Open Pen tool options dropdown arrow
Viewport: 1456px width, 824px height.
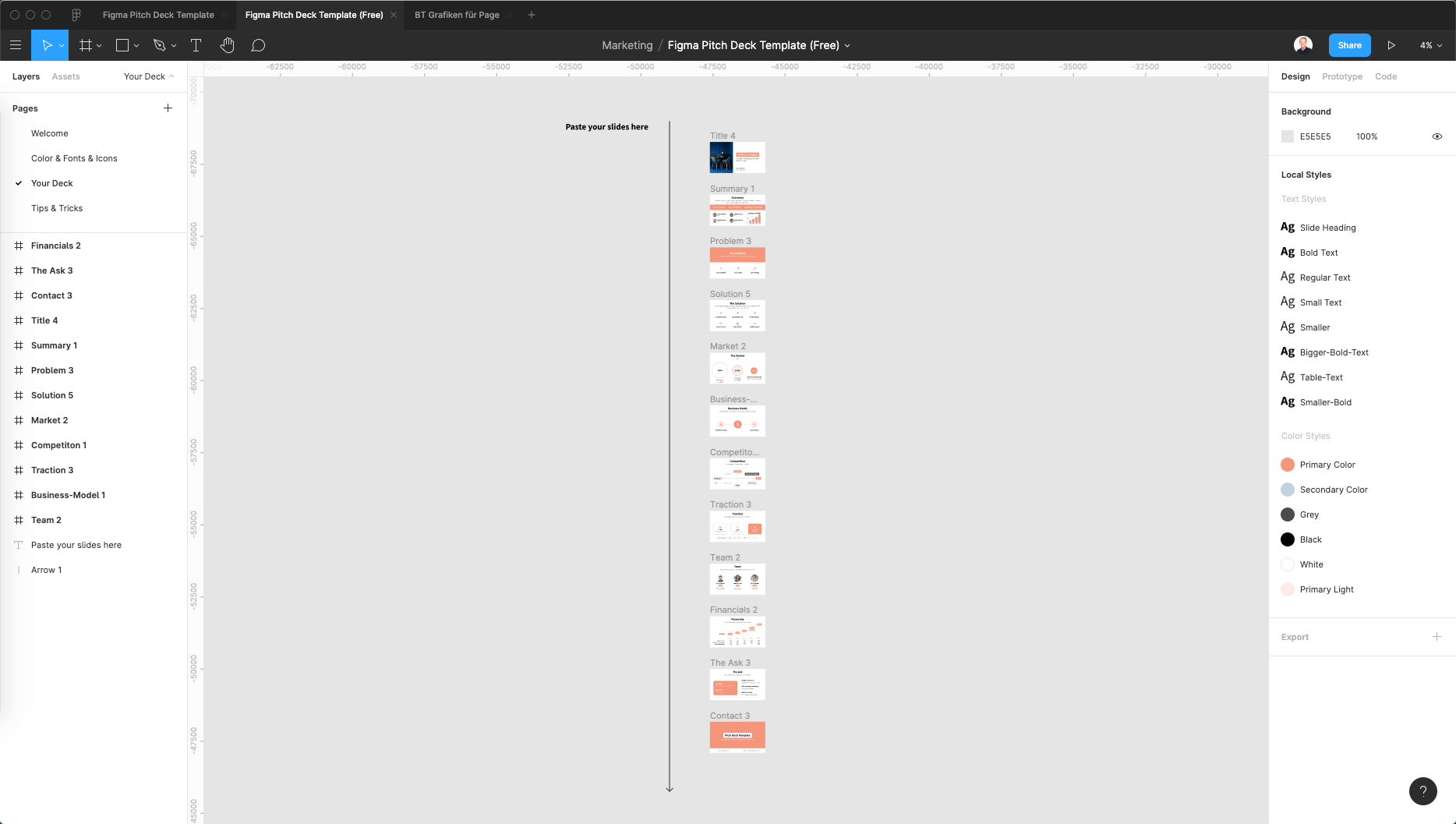click(174, 46)
